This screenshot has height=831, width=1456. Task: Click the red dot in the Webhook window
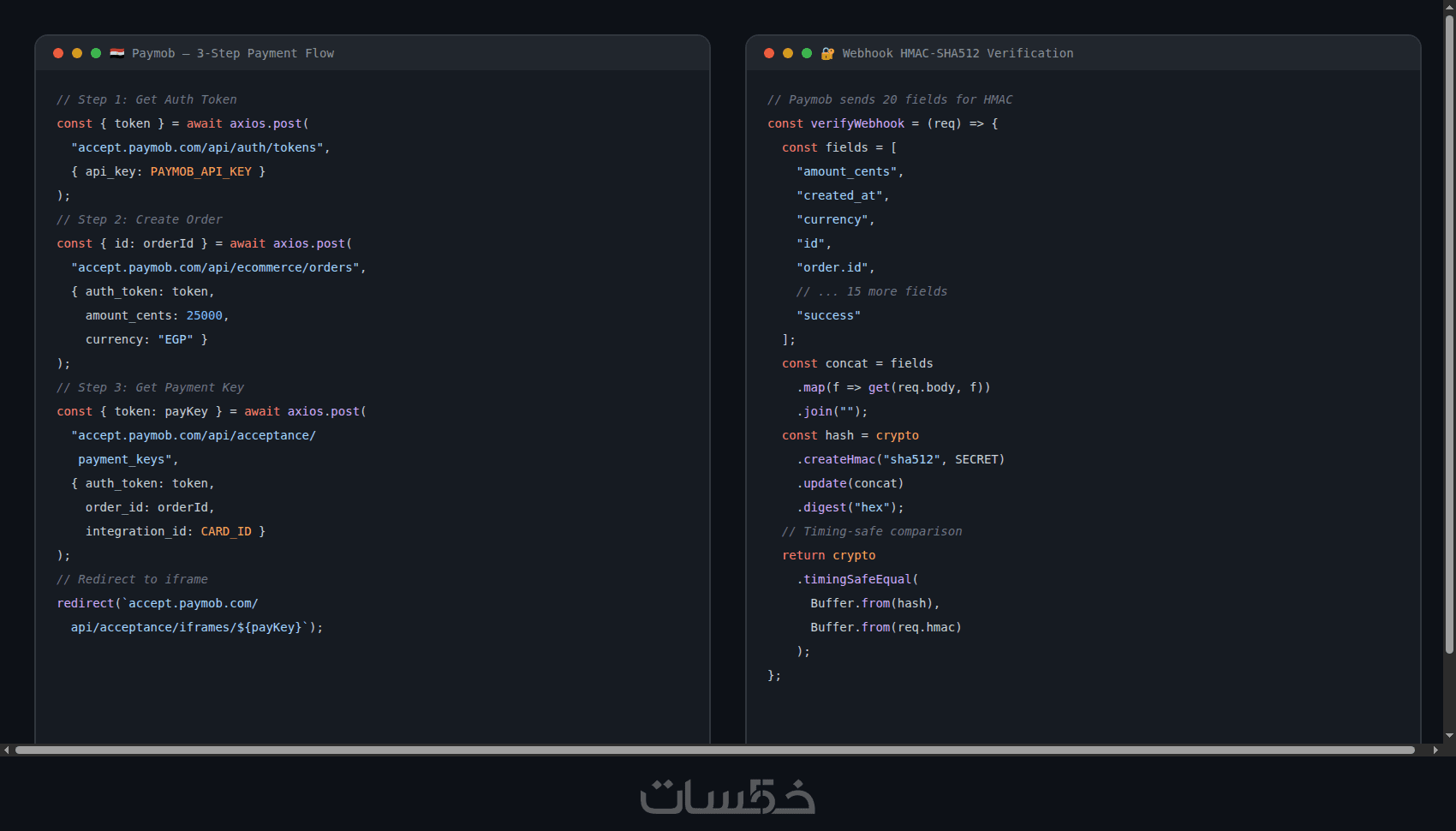769,53
